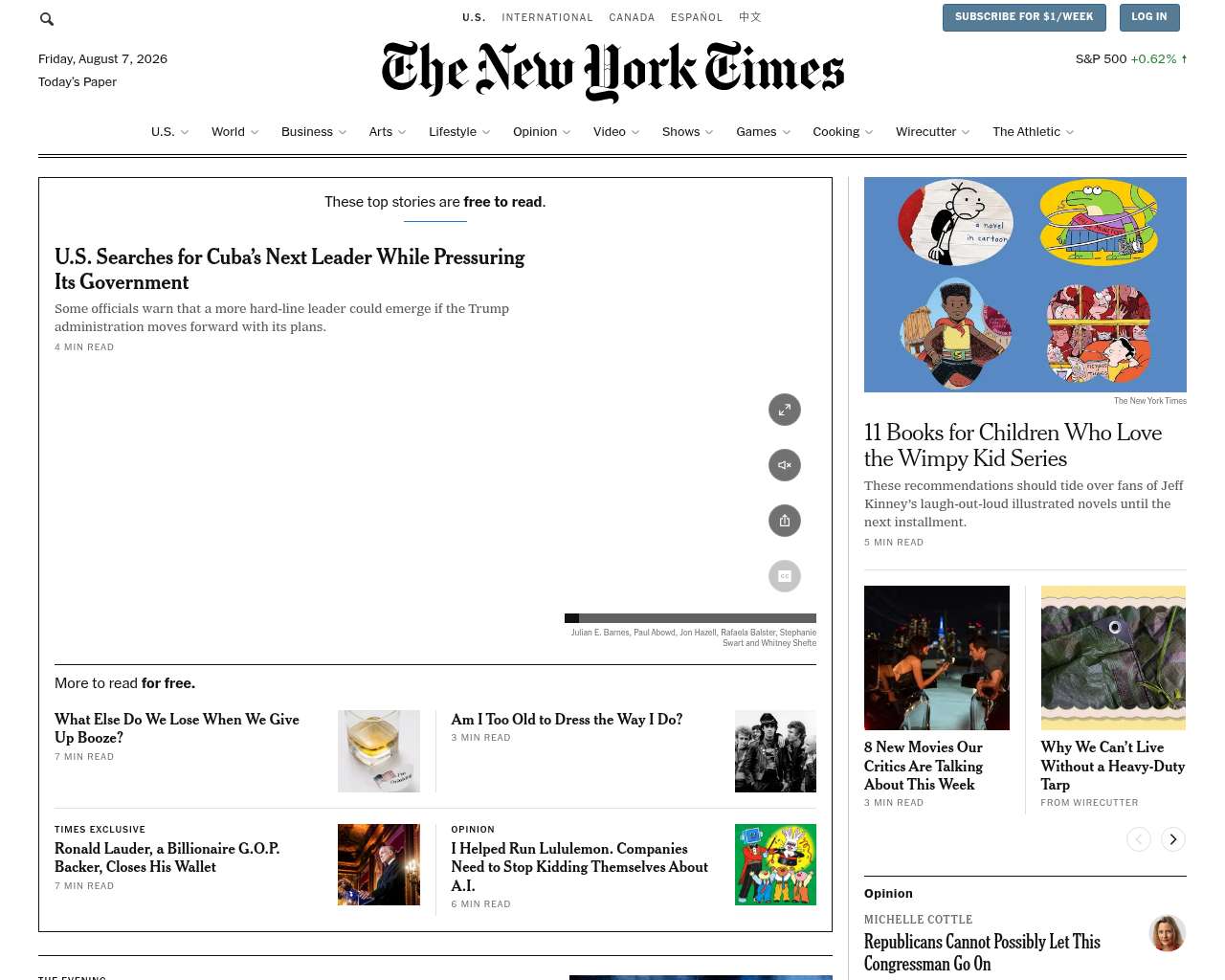Expand the Games section dropdown
Image resolution: width=1225 pixels, height=980 pixels.
click(x=763, y=132)
